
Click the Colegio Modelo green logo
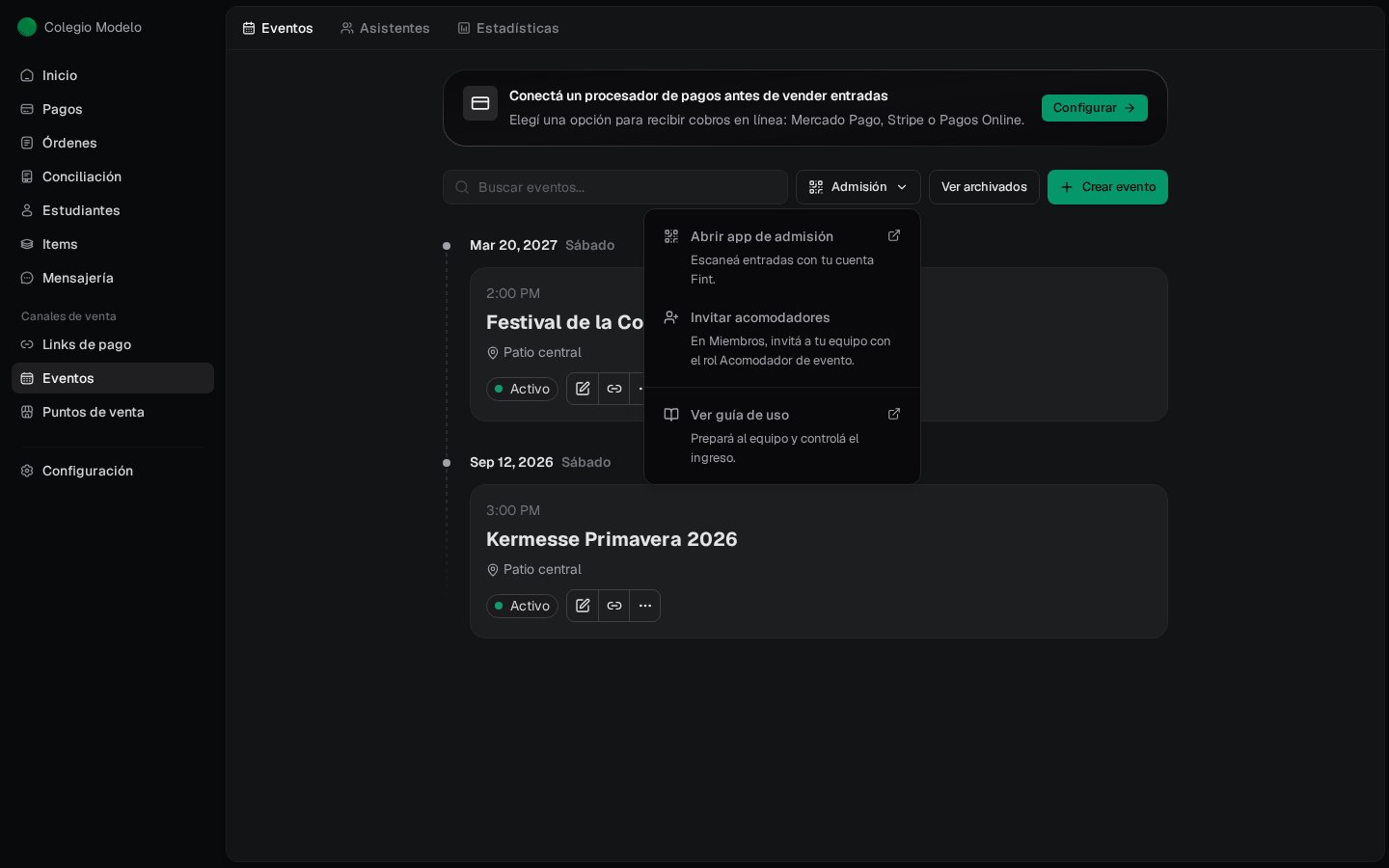pos(27,27)
